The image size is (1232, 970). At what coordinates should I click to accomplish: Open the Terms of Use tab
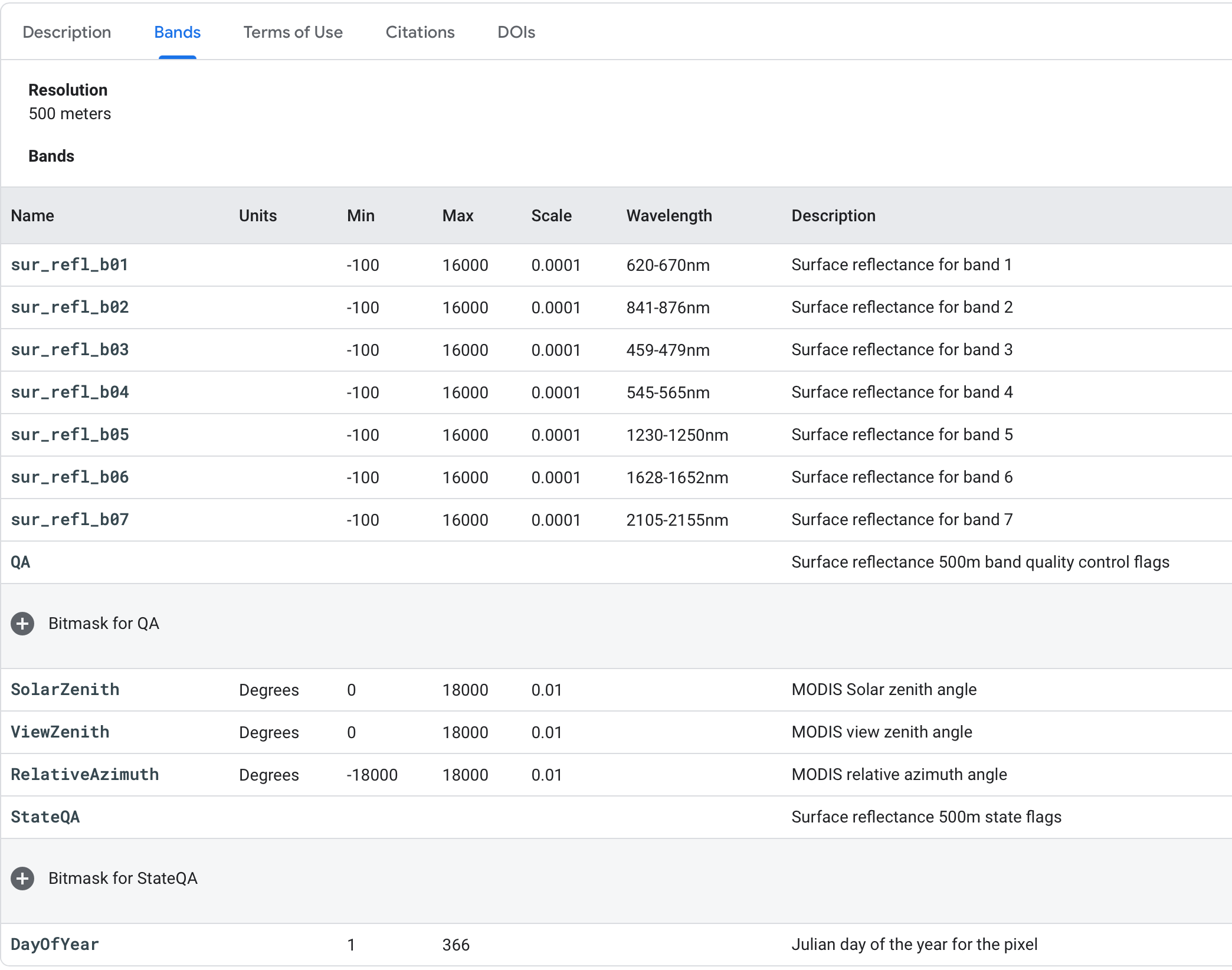(x=293, y=32)
